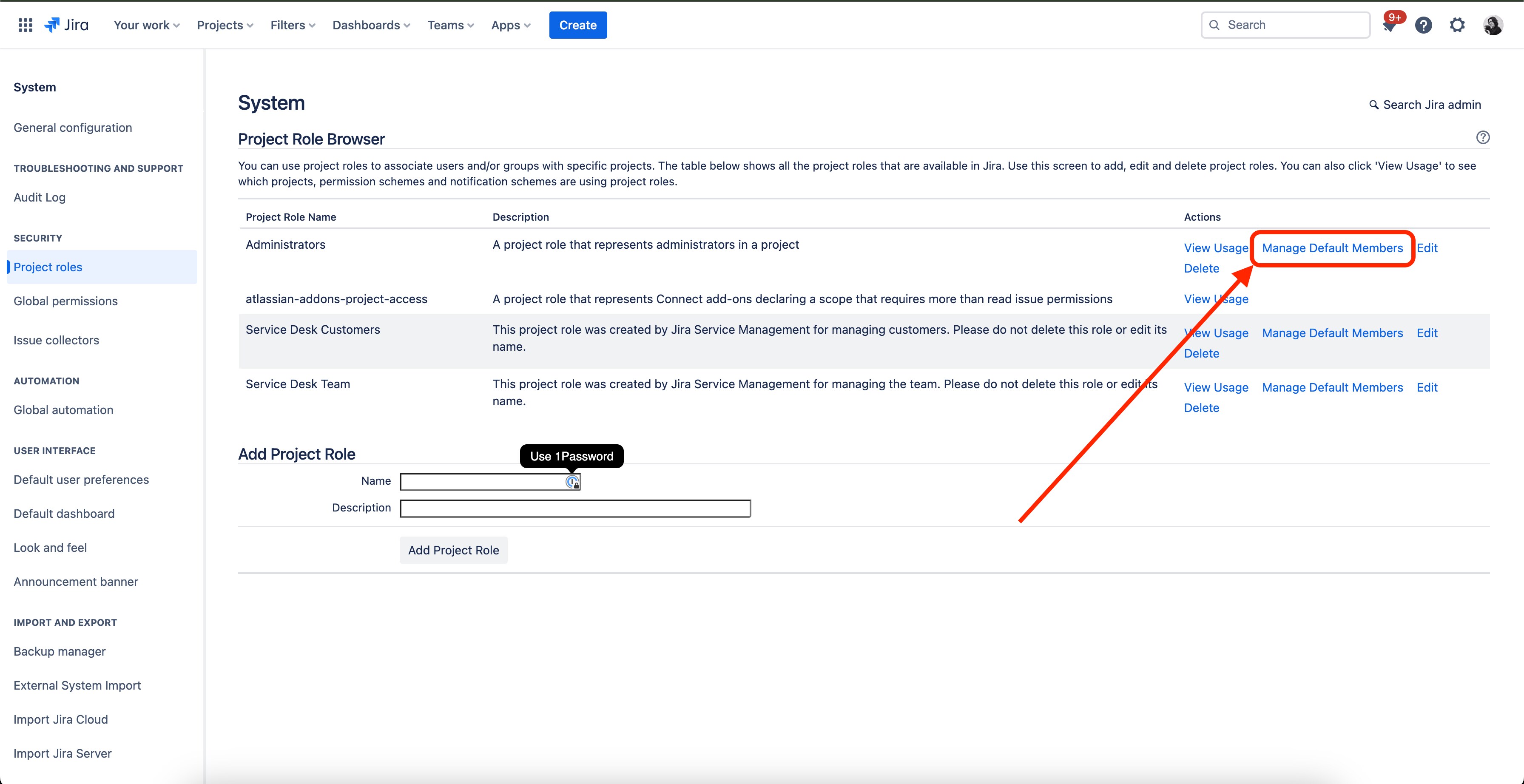Open Global permissions in the sidebar
The height and width of the screenshot is (784, 1524).
(65, 301)
